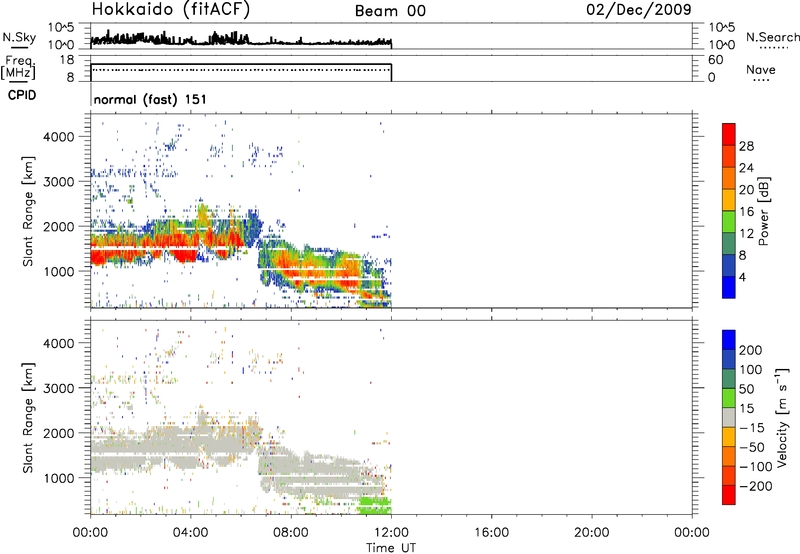Screen dimensions: 800x554
Task: Click the 'CPID' label
Action: (22, 95)
